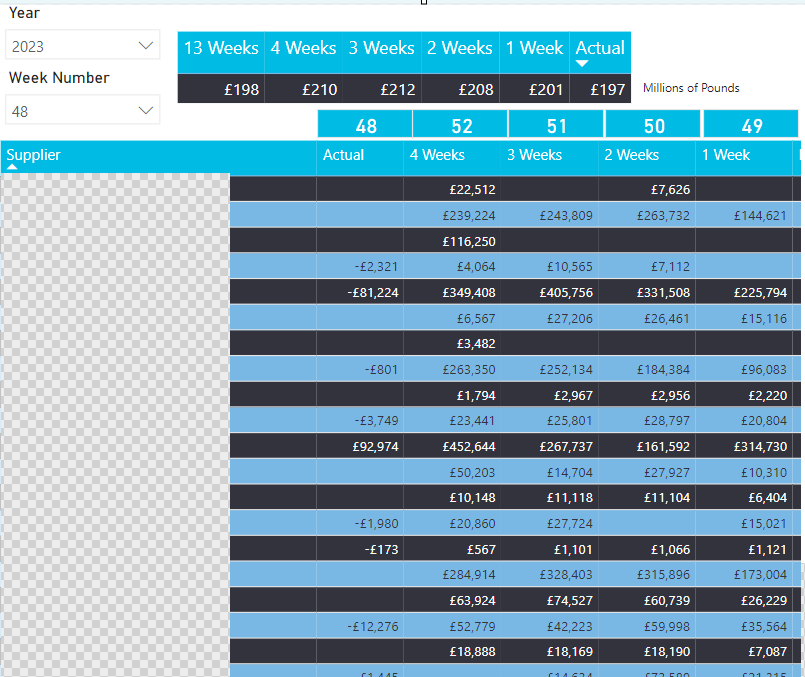Select cell £3,482
The image size is (805, 677).
[x=476, y=343]
